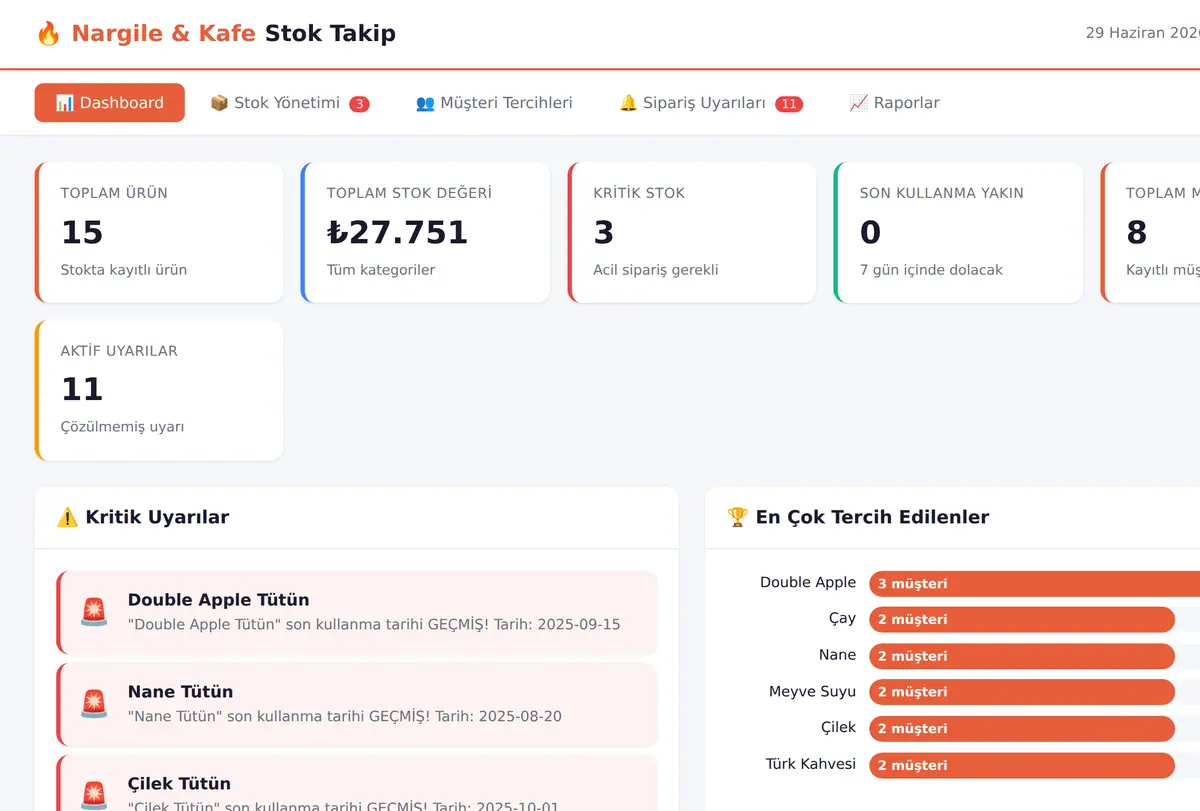The image size is (1200, 811).
Task: Go to Sipariş Uyarıları tab
Action: tap(711, 103)
